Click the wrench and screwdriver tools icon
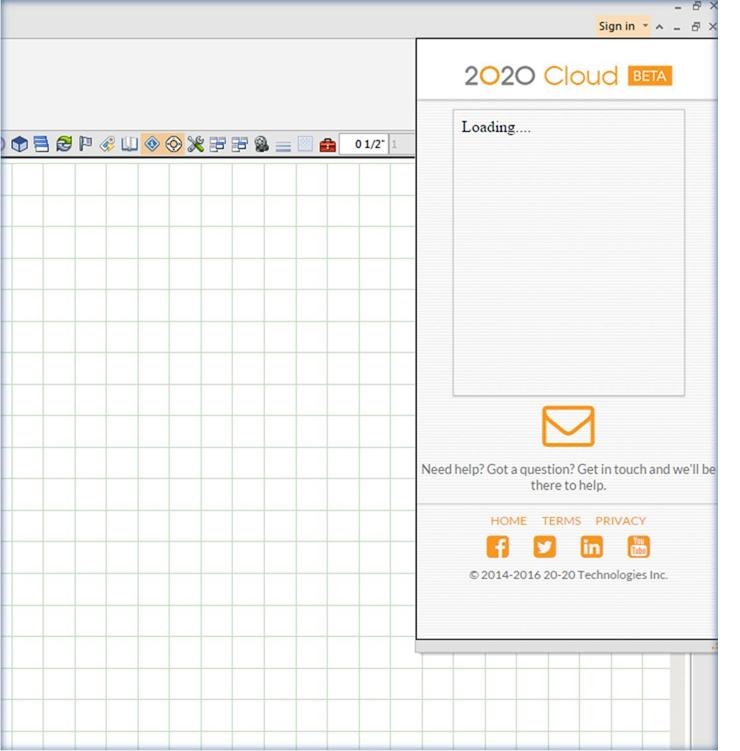This screenshot has width=740, height=751. 195,144
